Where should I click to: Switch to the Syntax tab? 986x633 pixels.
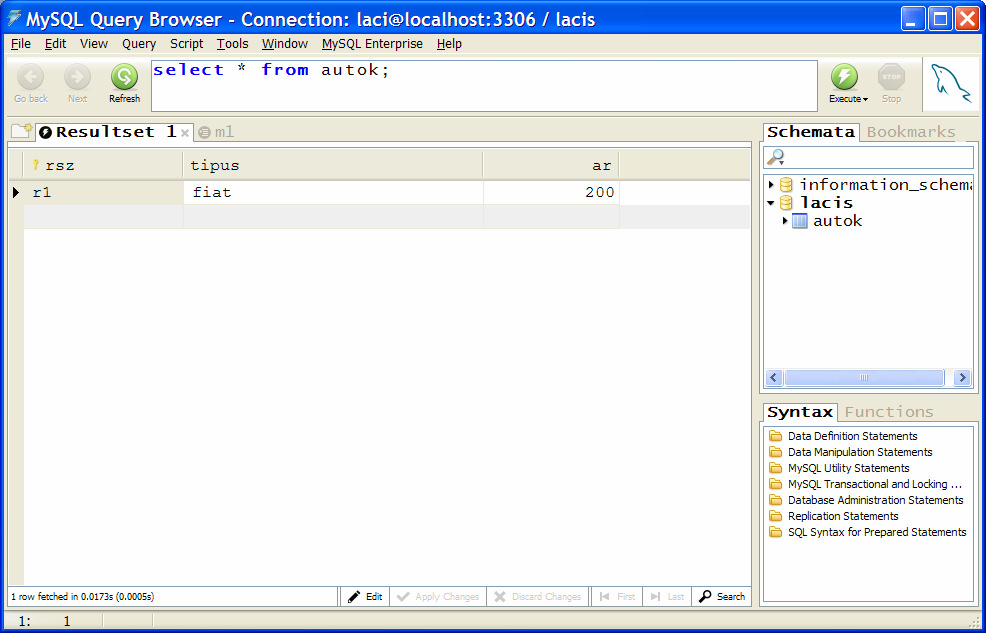pyautogui.click(x=800, y=412)
